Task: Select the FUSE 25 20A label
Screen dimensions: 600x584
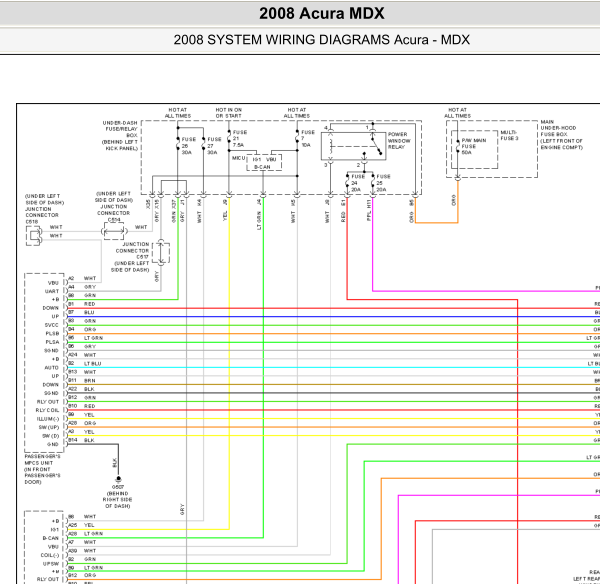Action: (x=383, y=183)
